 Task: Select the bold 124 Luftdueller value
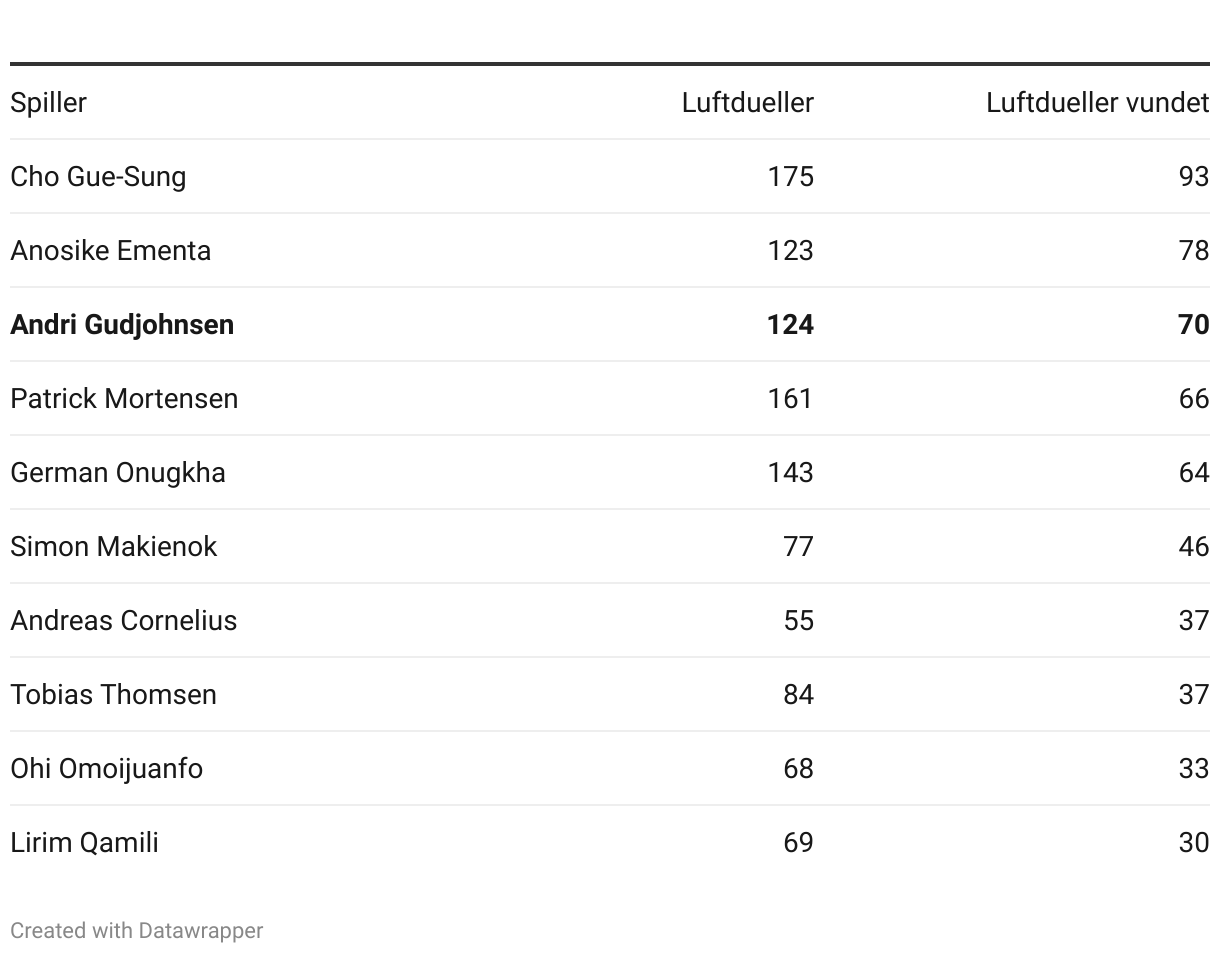[790, 325]
